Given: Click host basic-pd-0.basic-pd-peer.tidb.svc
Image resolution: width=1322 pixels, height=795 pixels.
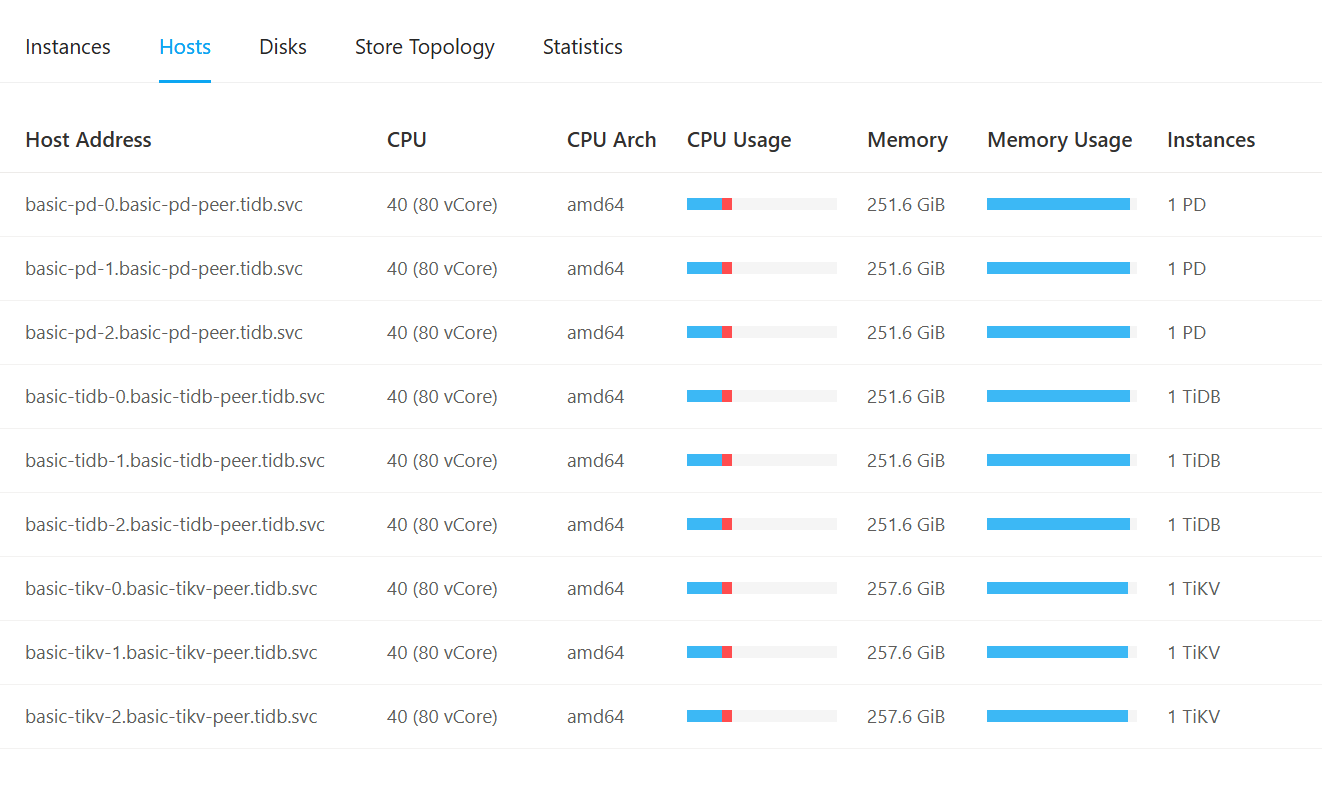Looking at the screenshot, I should point(164,205).
